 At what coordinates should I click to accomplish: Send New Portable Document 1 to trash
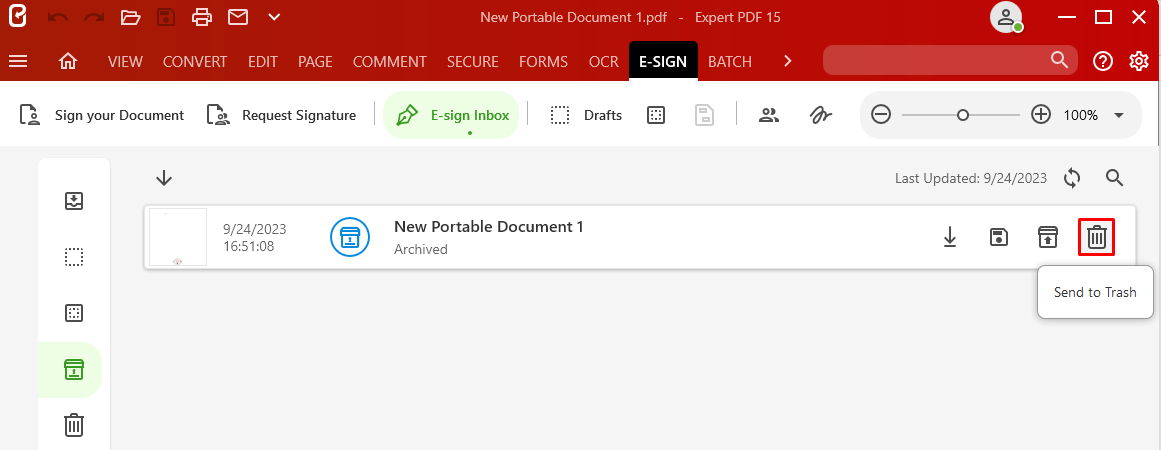1097,238
